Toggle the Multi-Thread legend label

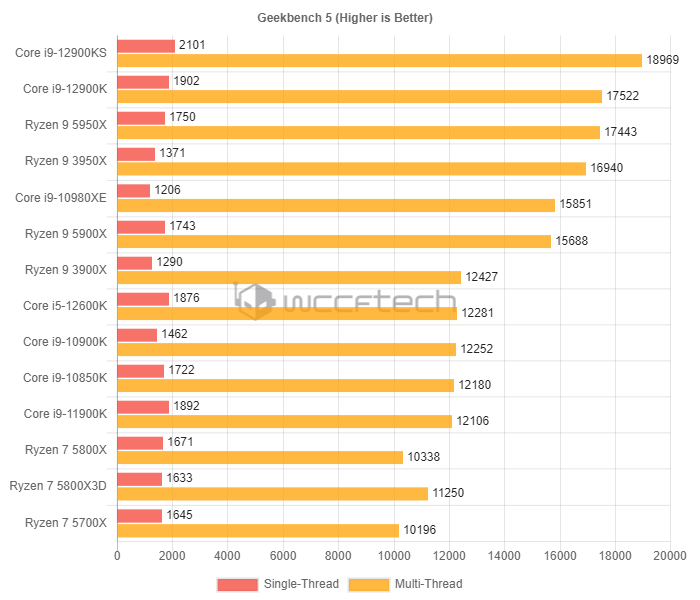tap(429, 584)
